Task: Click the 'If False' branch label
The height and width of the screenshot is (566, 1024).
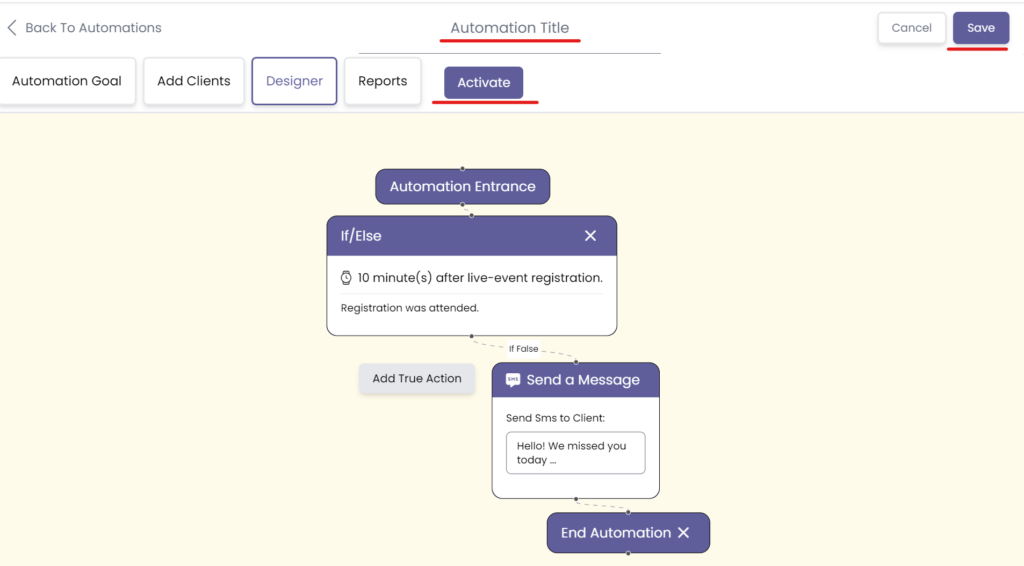Action: pyautogui.click(x=523, y=349)
